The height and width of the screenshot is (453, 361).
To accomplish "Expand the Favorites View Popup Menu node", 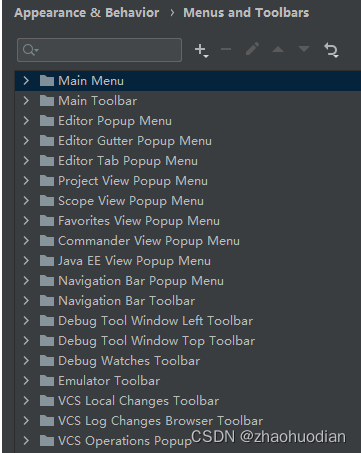I will click(x=26, y=221).
